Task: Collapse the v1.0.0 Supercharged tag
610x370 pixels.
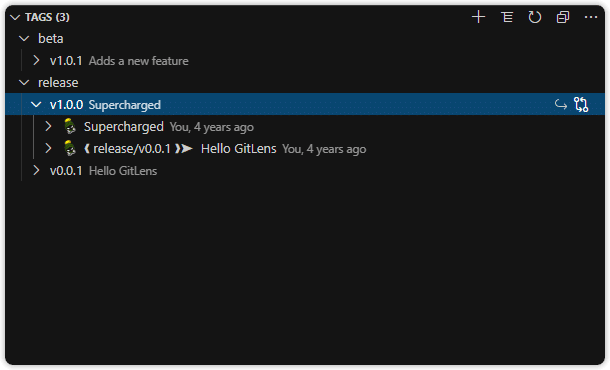Action: coord(36,105)
